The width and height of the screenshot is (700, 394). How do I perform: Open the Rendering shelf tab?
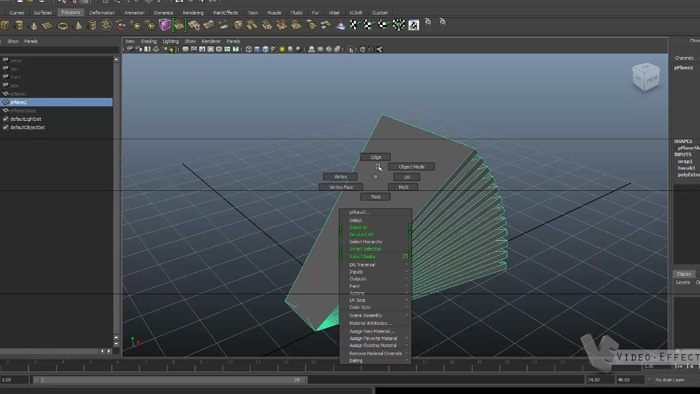coord(193,12)
